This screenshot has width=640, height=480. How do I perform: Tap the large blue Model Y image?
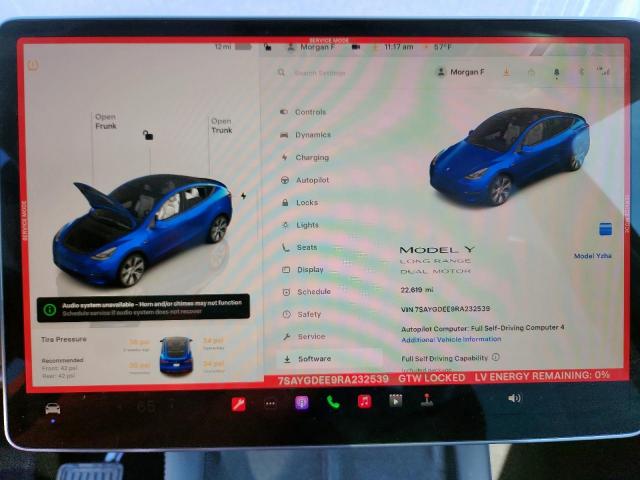tap(510, 157)
